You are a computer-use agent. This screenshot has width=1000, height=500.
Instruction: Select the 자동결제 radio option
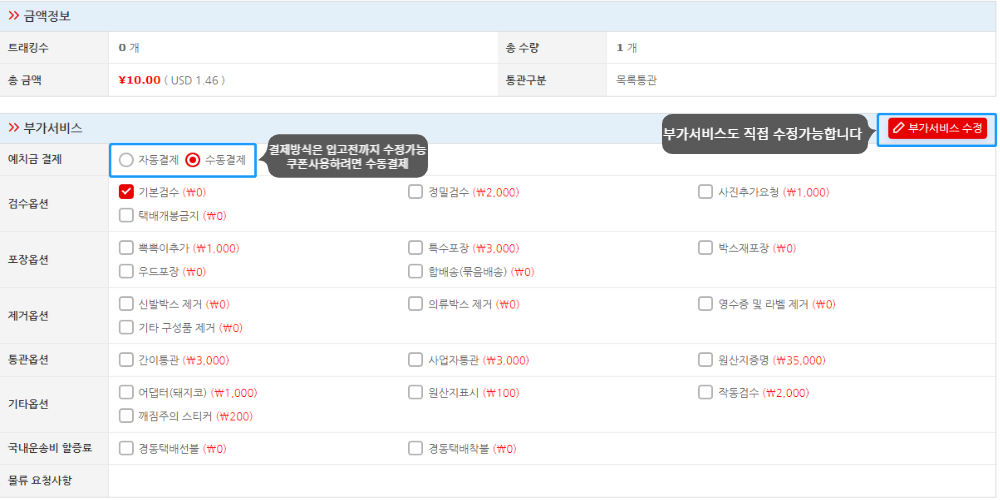(x=126, y=160)
